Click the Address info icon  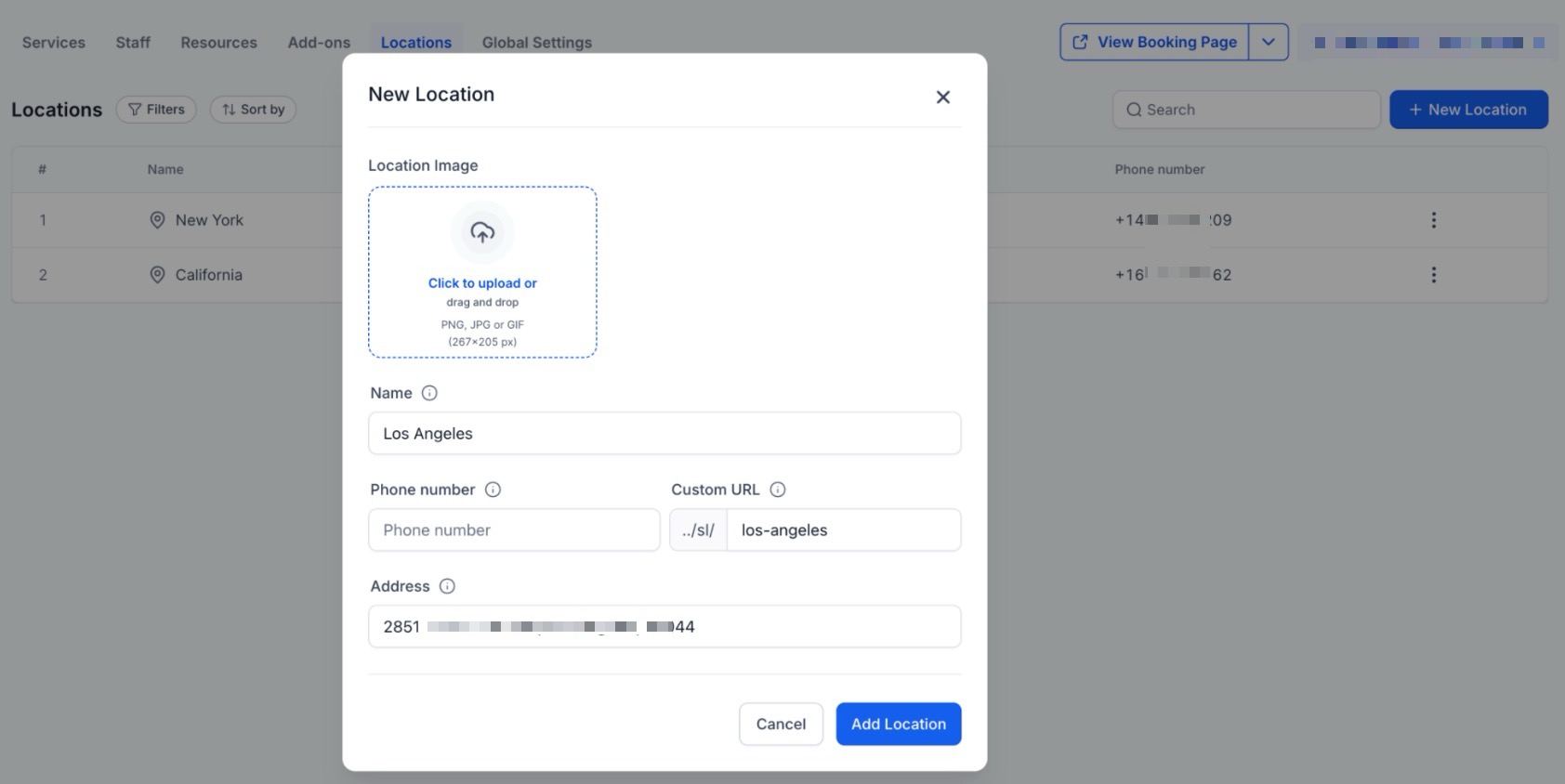[447, 586]
